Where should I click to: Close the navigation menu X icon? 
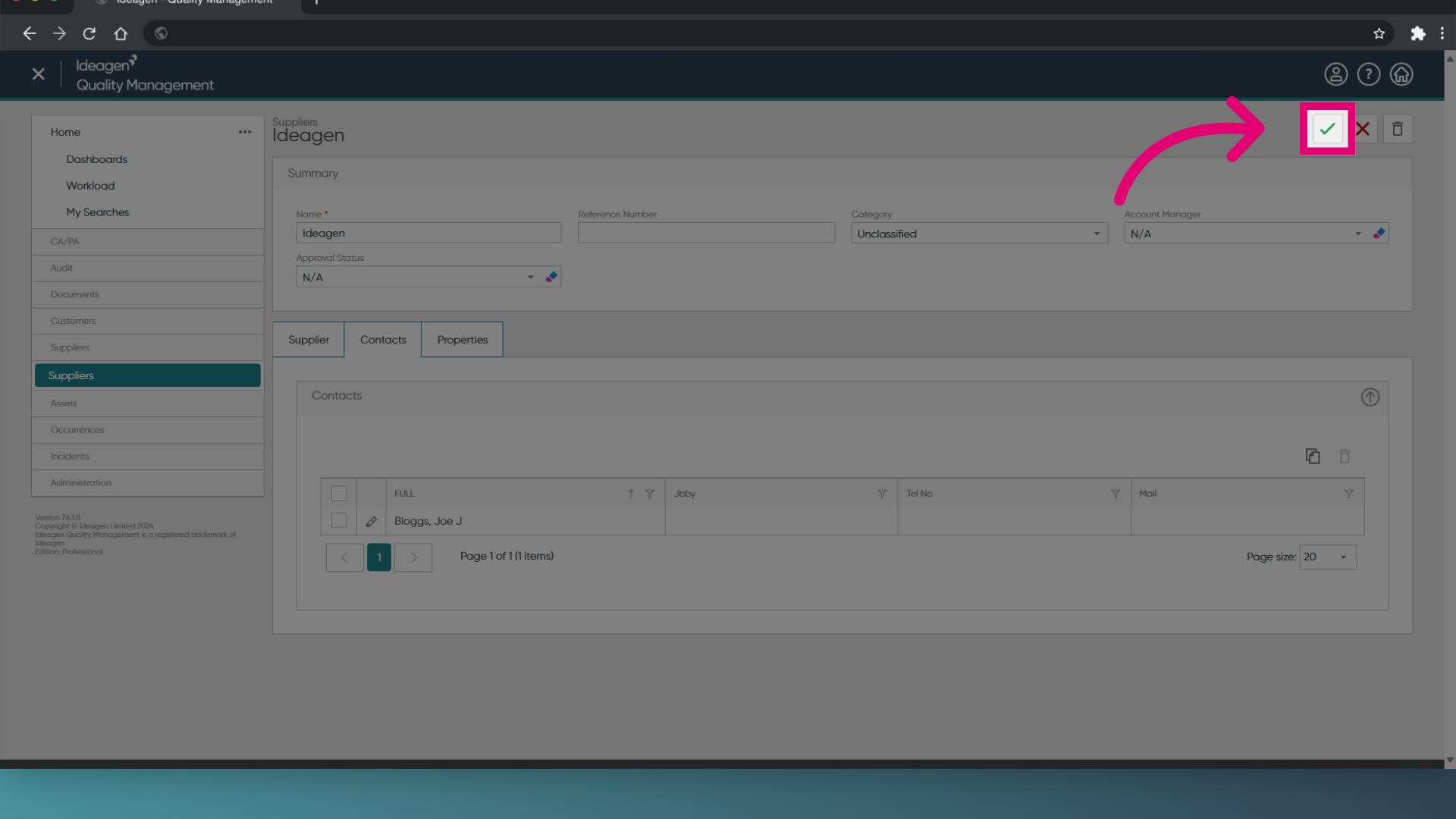click(x=39, y=74)
